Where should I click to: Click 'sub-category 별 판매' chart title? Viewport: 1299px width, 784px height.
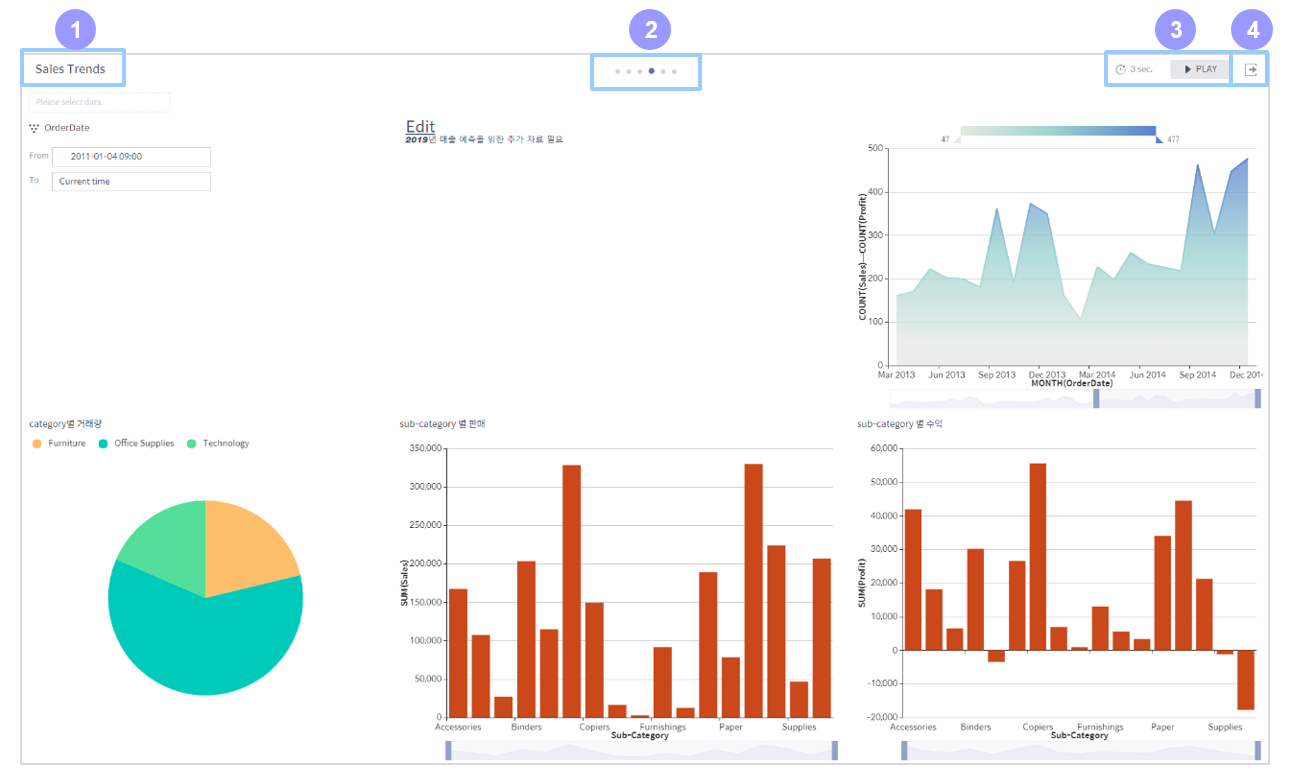pyautogui.click(x=442, y=424)
